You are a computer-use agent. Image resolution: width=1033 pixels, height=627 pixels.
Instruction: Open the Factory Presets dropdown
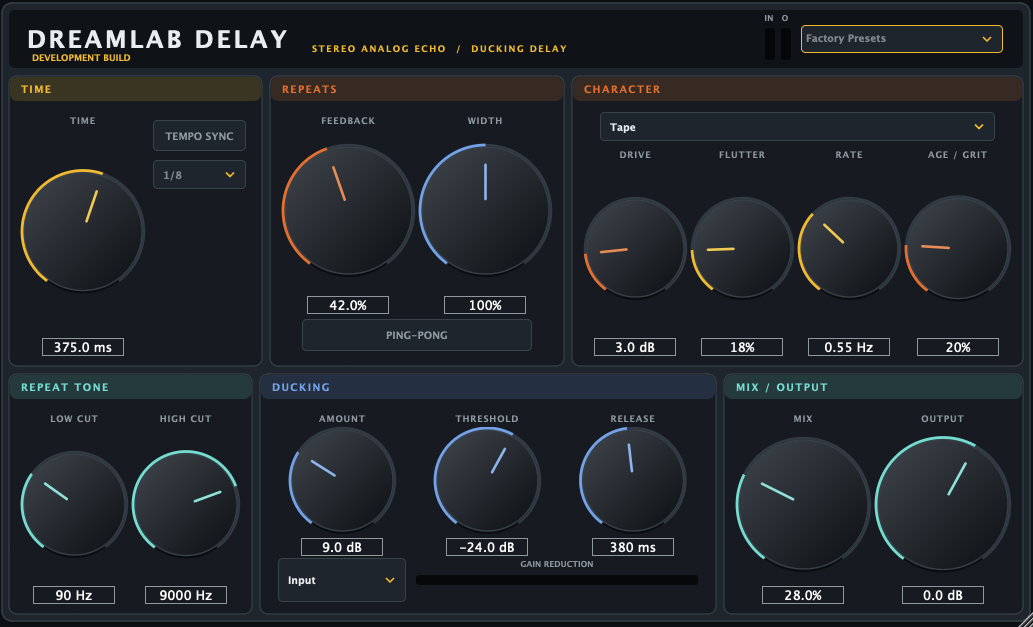point(901,39)
